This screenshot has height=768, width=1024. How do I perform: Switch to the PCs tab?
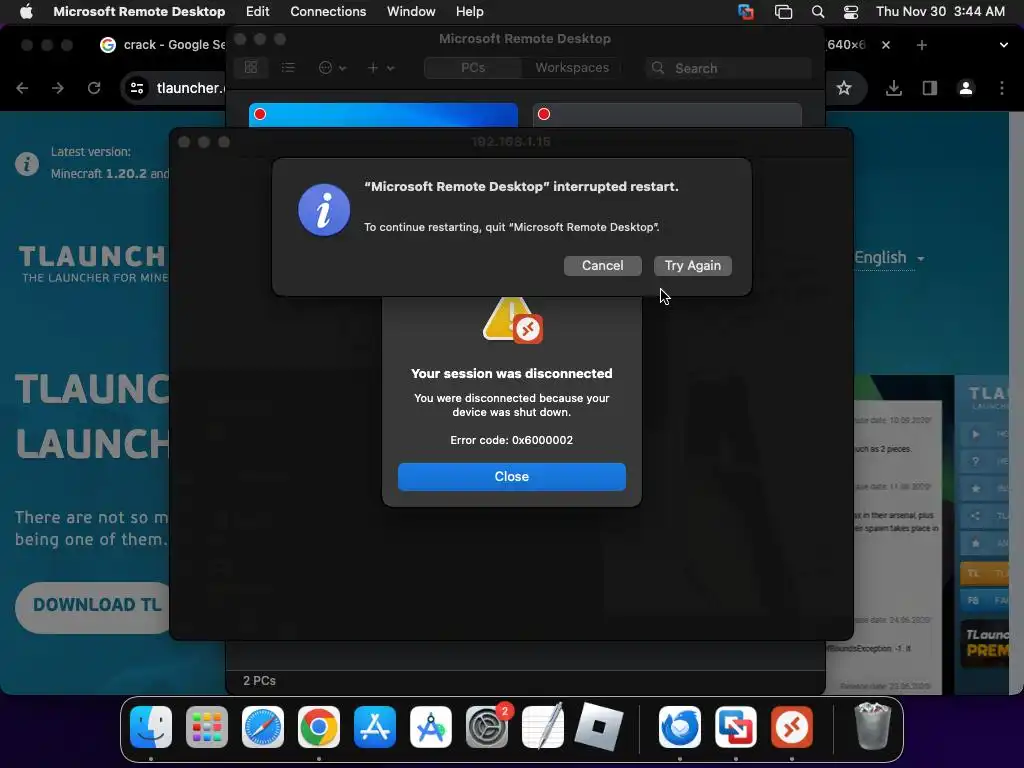pyautogui.click(x=473, y=68)
